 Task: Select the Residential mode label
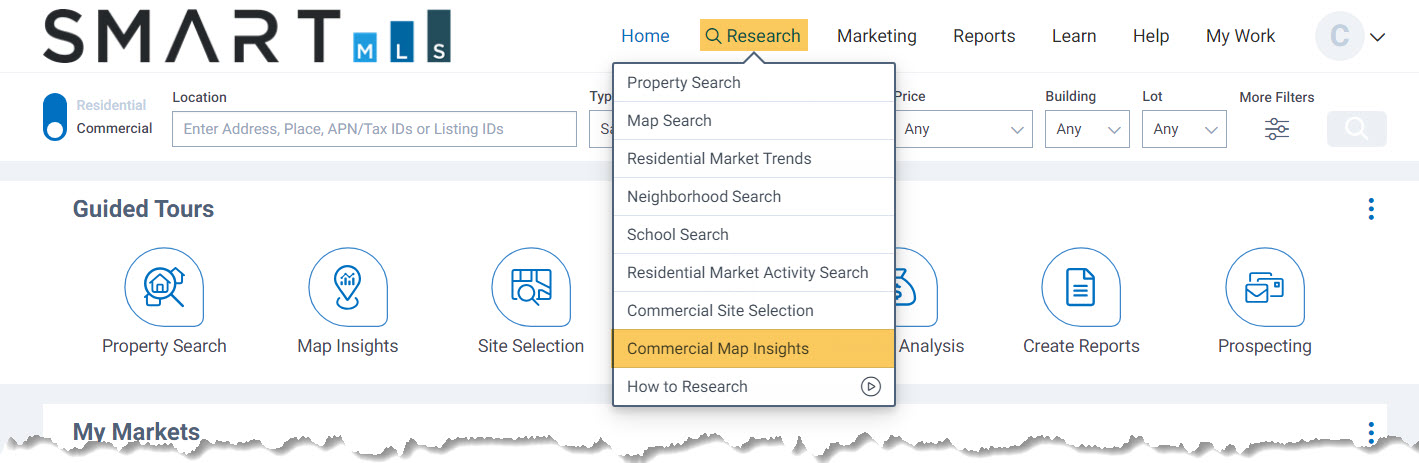[111, 105]
